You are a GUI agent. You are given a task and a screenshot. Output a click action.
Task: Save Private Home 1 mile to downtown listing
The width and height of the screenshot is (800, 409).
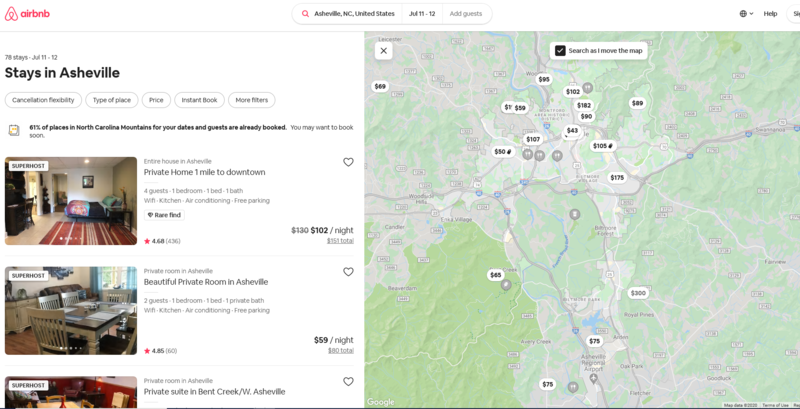pyautogui.click(x=348, y=162)
